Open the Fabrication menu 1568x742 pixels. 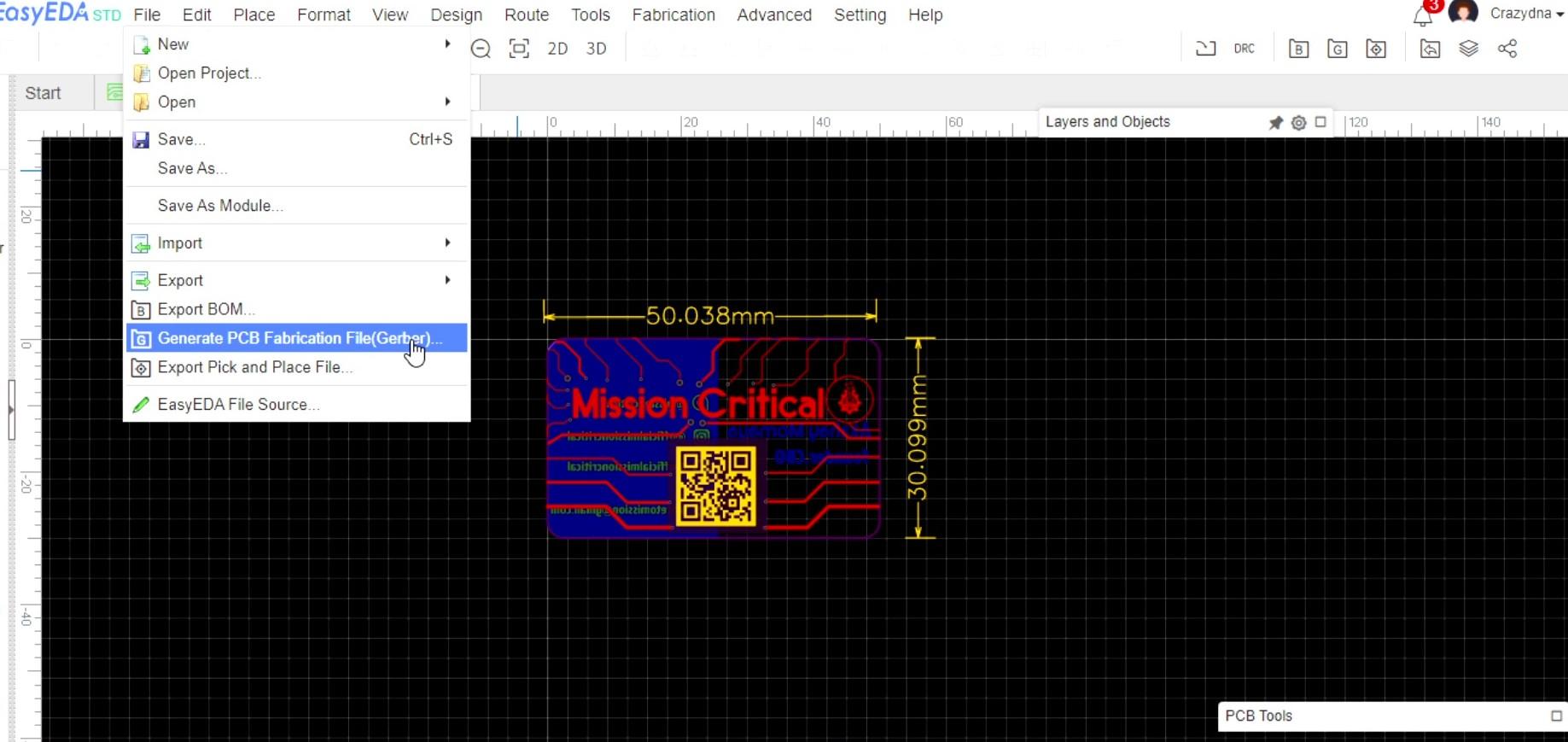(673, 15)
